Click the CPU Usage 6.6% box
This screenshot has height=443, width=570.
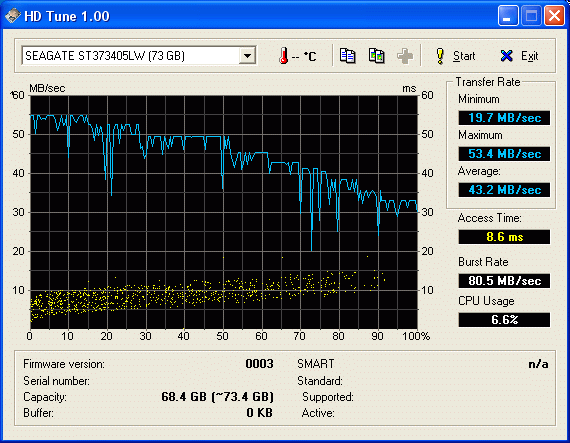click(504, 320)
